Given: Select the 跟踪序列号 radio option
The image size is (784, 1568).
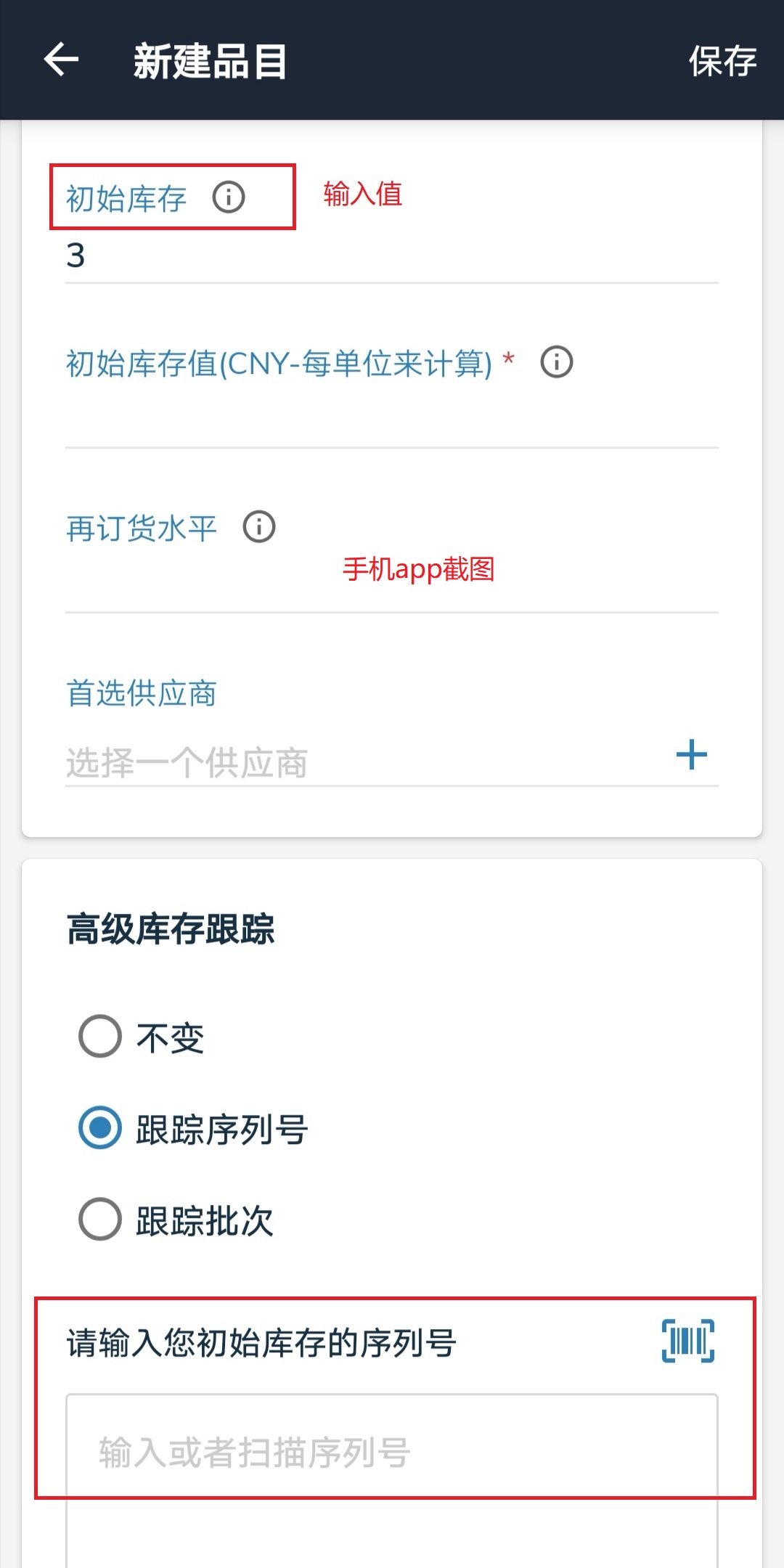Looking at the screenshot, I should tap(100, 1128).
